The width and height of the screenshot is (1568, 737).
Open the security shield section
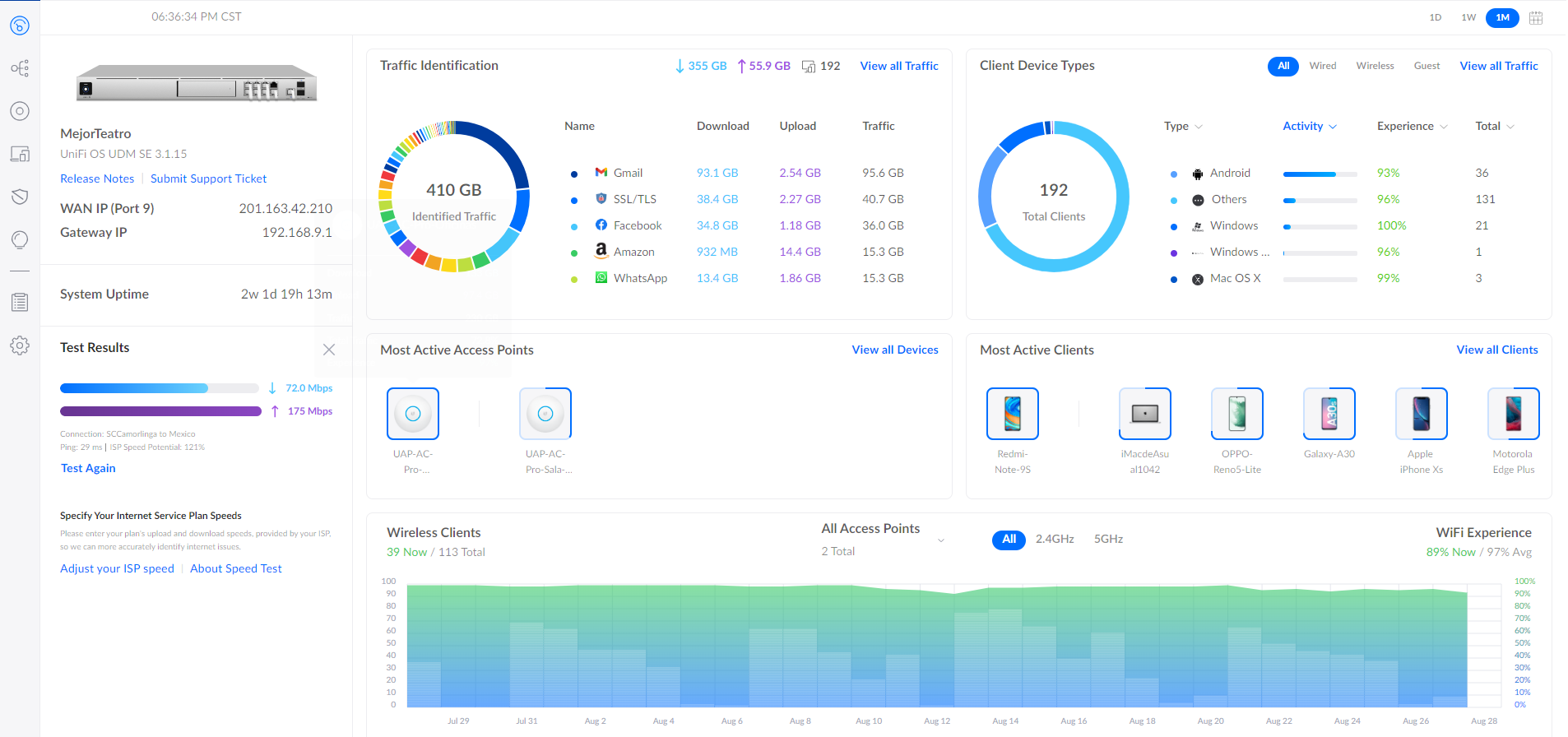(x=20, y=197)
